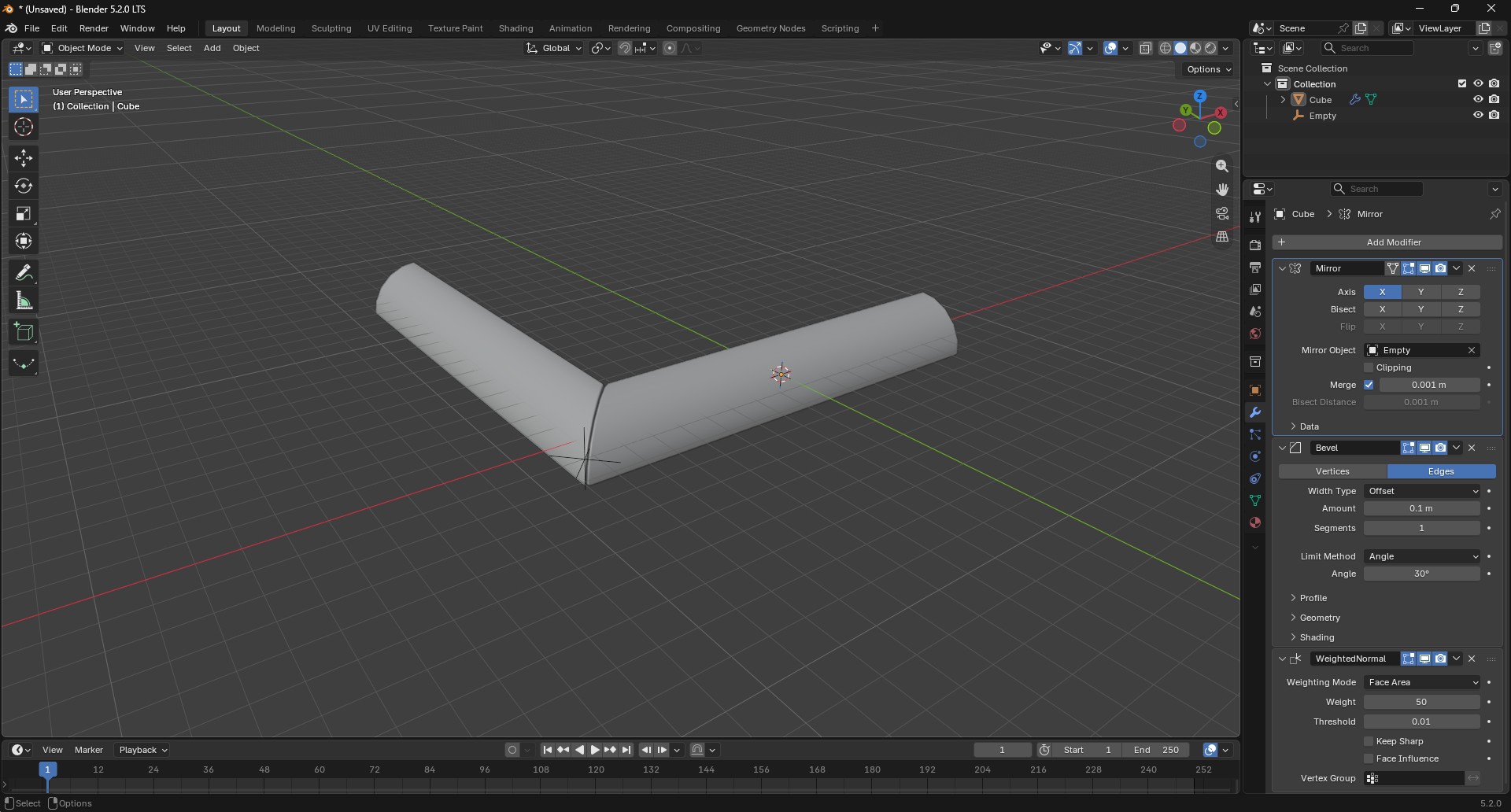Toggle Mirror axis Y button
This screenshot has width=1511, height=812.
pos(1420,292)
